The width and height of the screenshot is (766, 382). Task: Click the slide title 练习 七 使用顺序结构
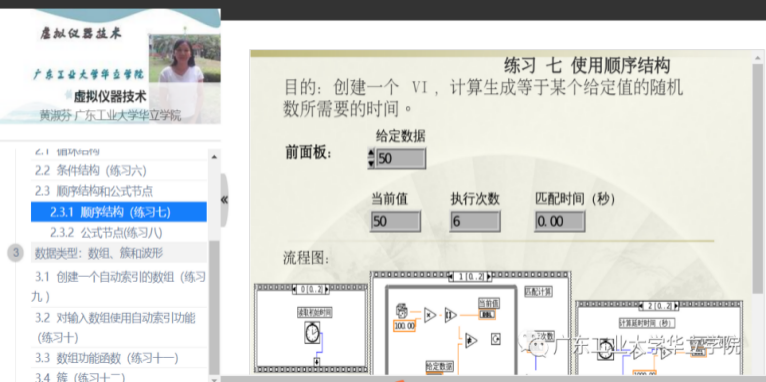click(587, 65)
